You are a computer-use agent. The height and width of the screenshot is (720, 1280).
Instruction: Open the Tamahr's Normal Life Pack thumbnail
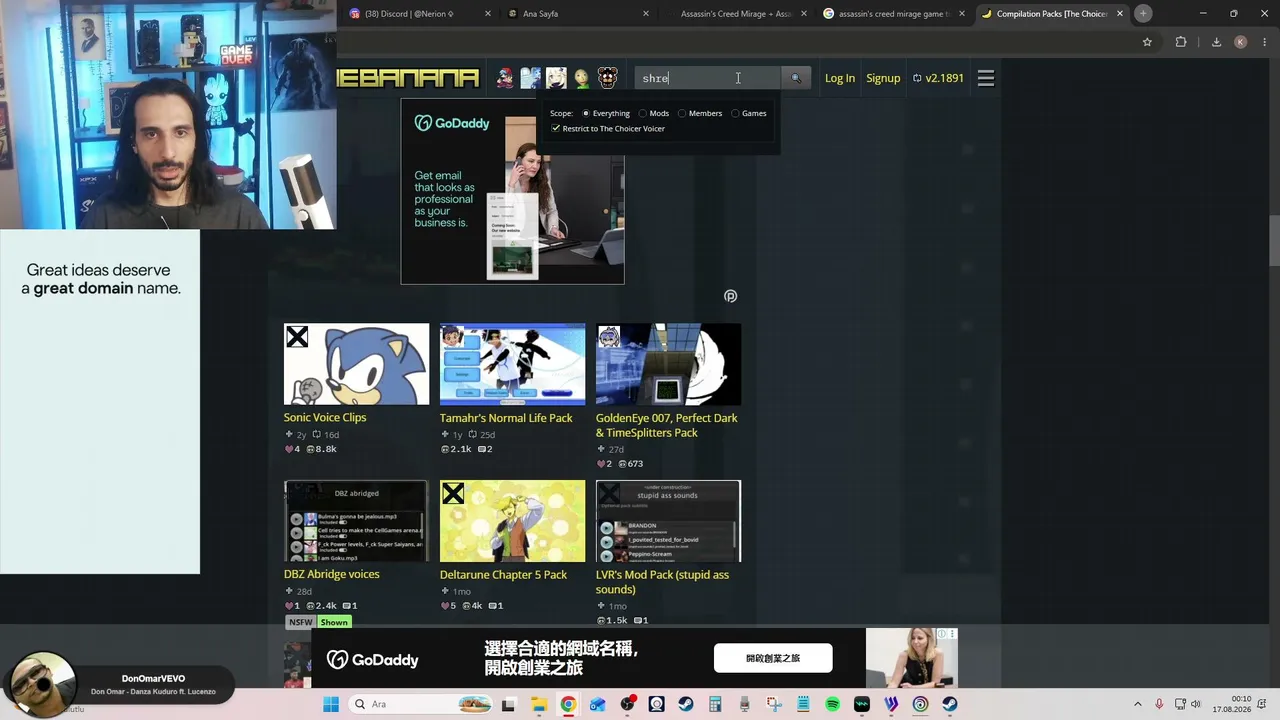512,364
